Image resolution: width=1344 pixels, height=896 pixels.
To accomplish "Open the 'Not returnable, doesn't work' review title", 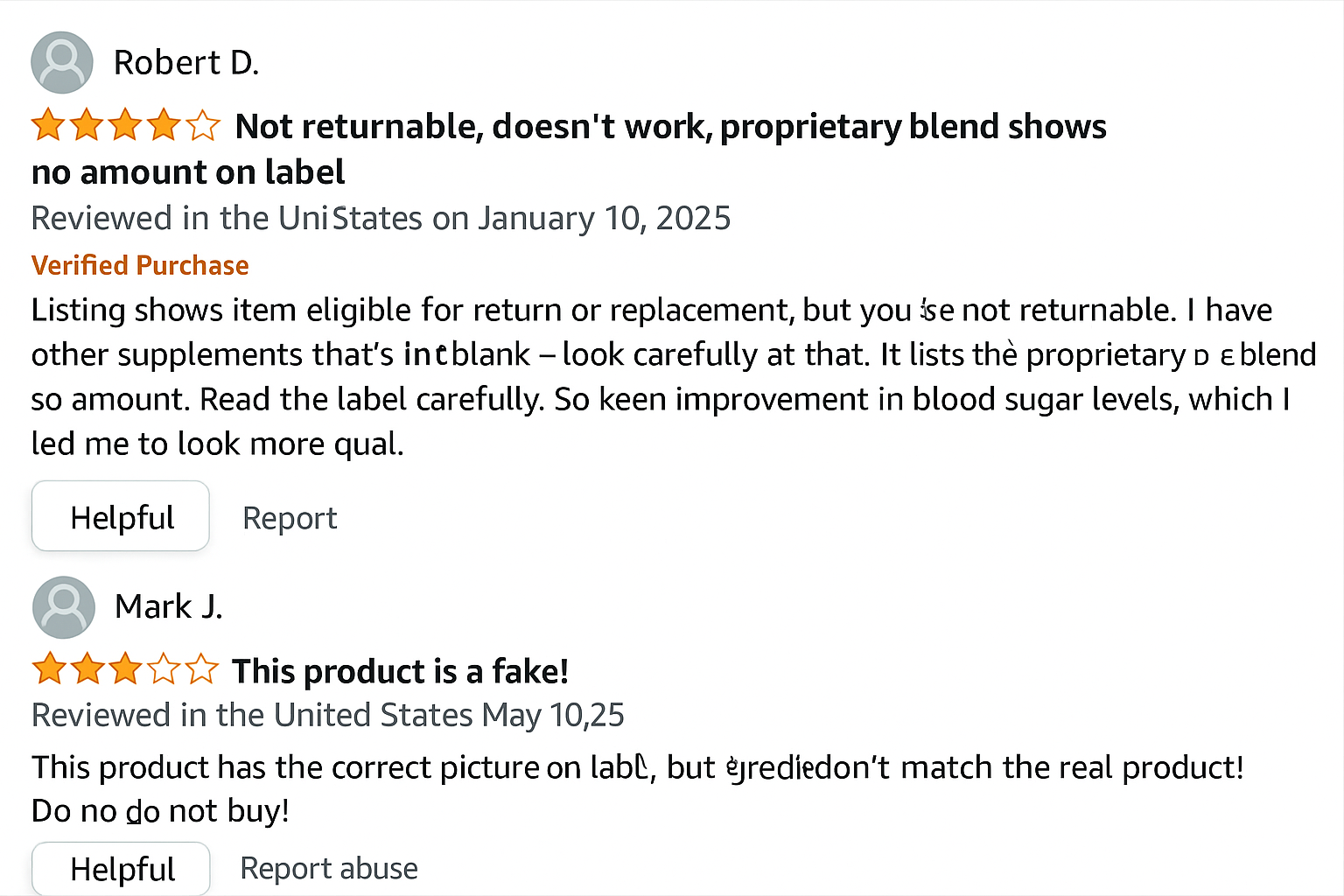I will pos(569,149).
